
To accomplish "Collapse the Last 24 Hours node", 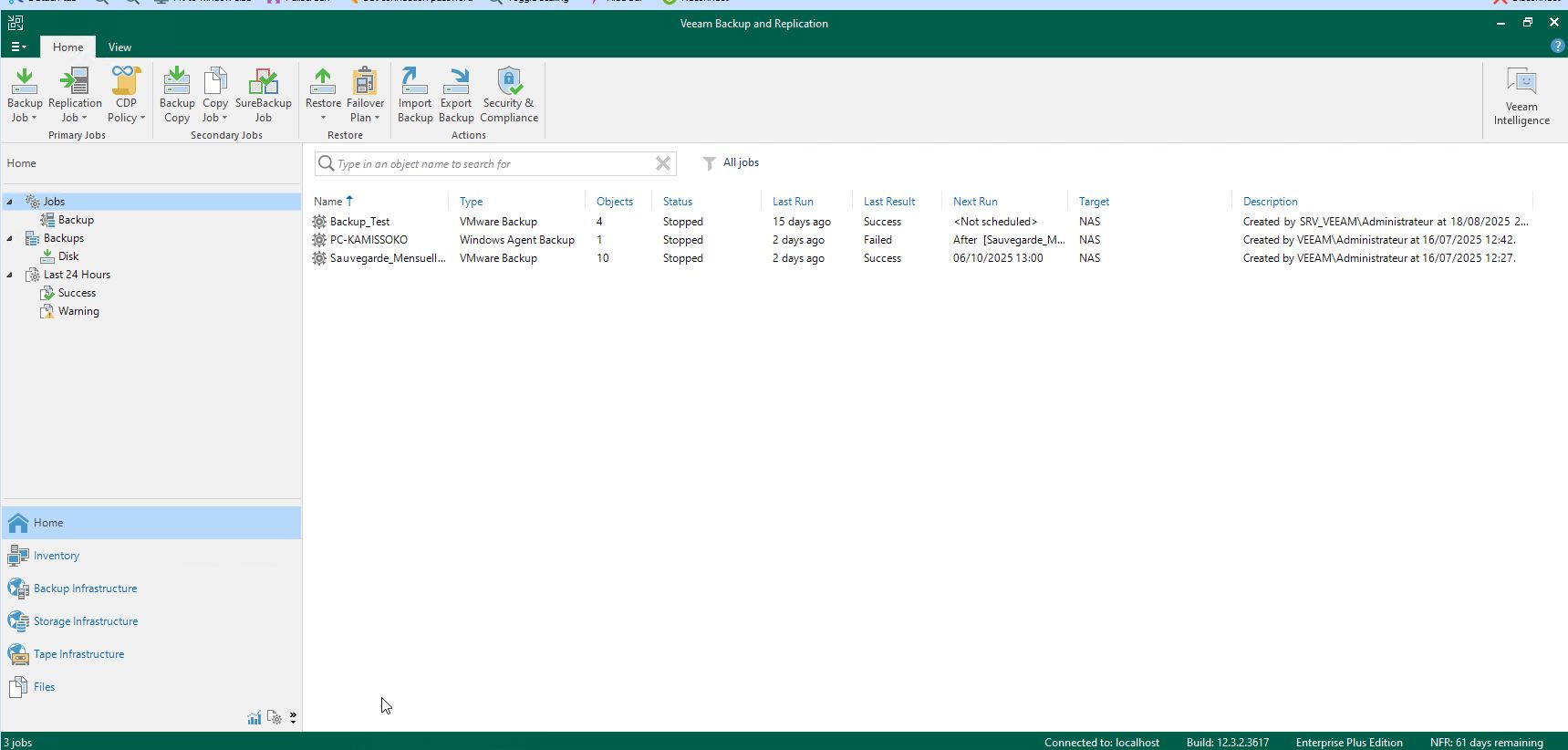I will coord(10,275).
